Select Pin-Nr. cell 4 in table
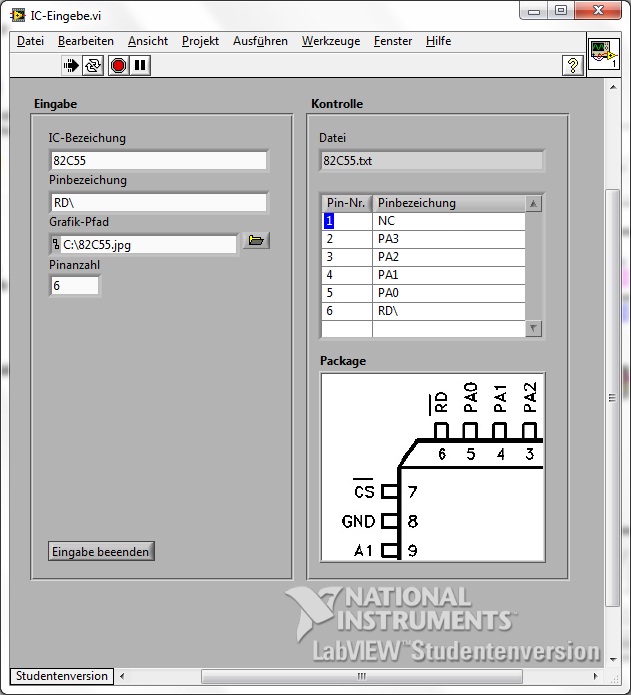This screenshot has width=631, height=695. click(347, 275)
